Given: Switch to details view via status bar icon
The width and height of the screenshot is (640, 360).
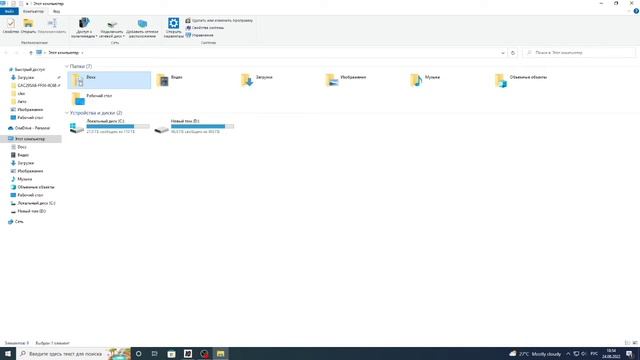Looking at the screenshot, I should point(627,343).
